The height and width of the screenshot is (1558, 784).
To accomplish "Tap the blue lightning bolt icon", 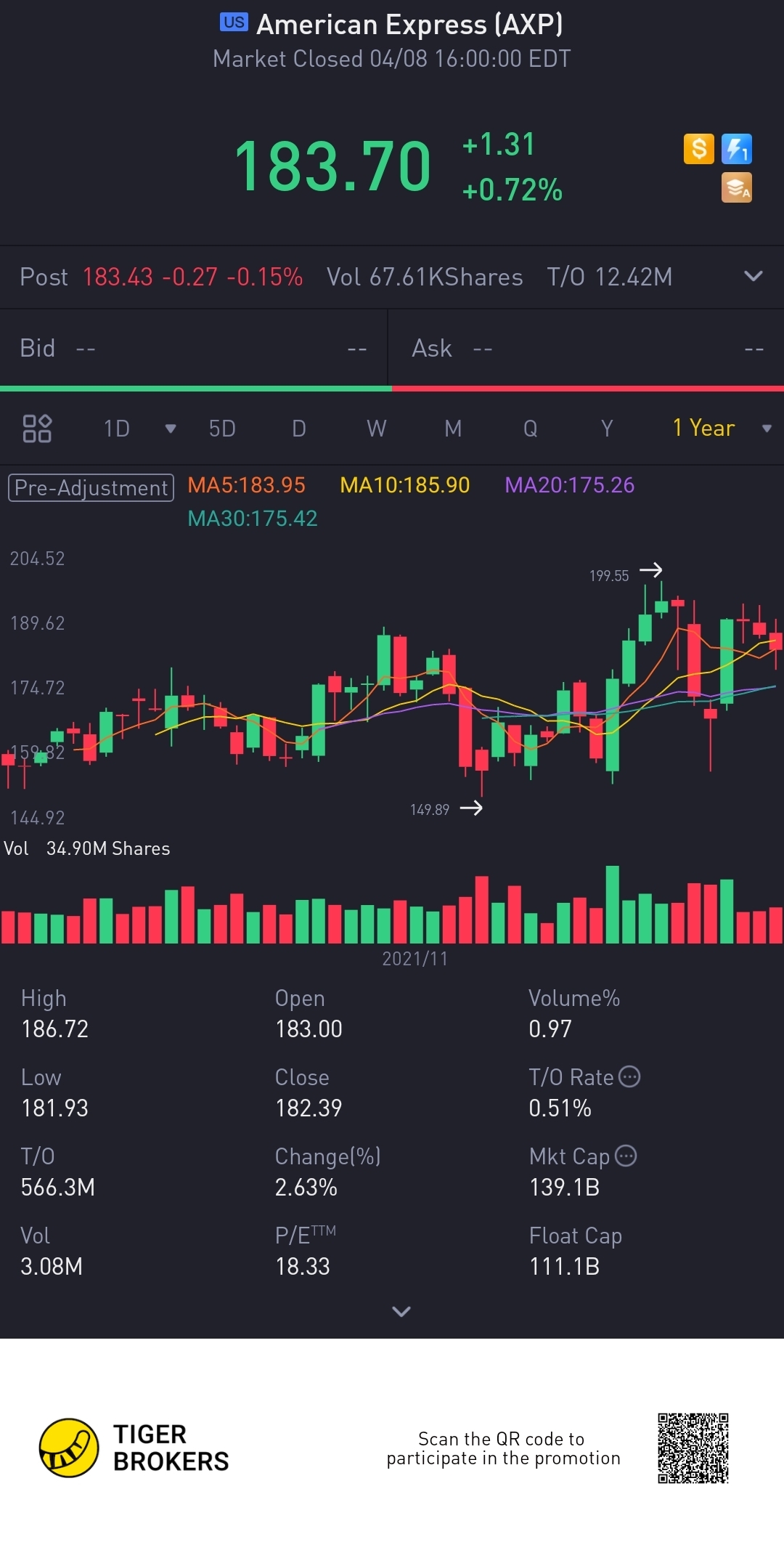I will (737, 149).
